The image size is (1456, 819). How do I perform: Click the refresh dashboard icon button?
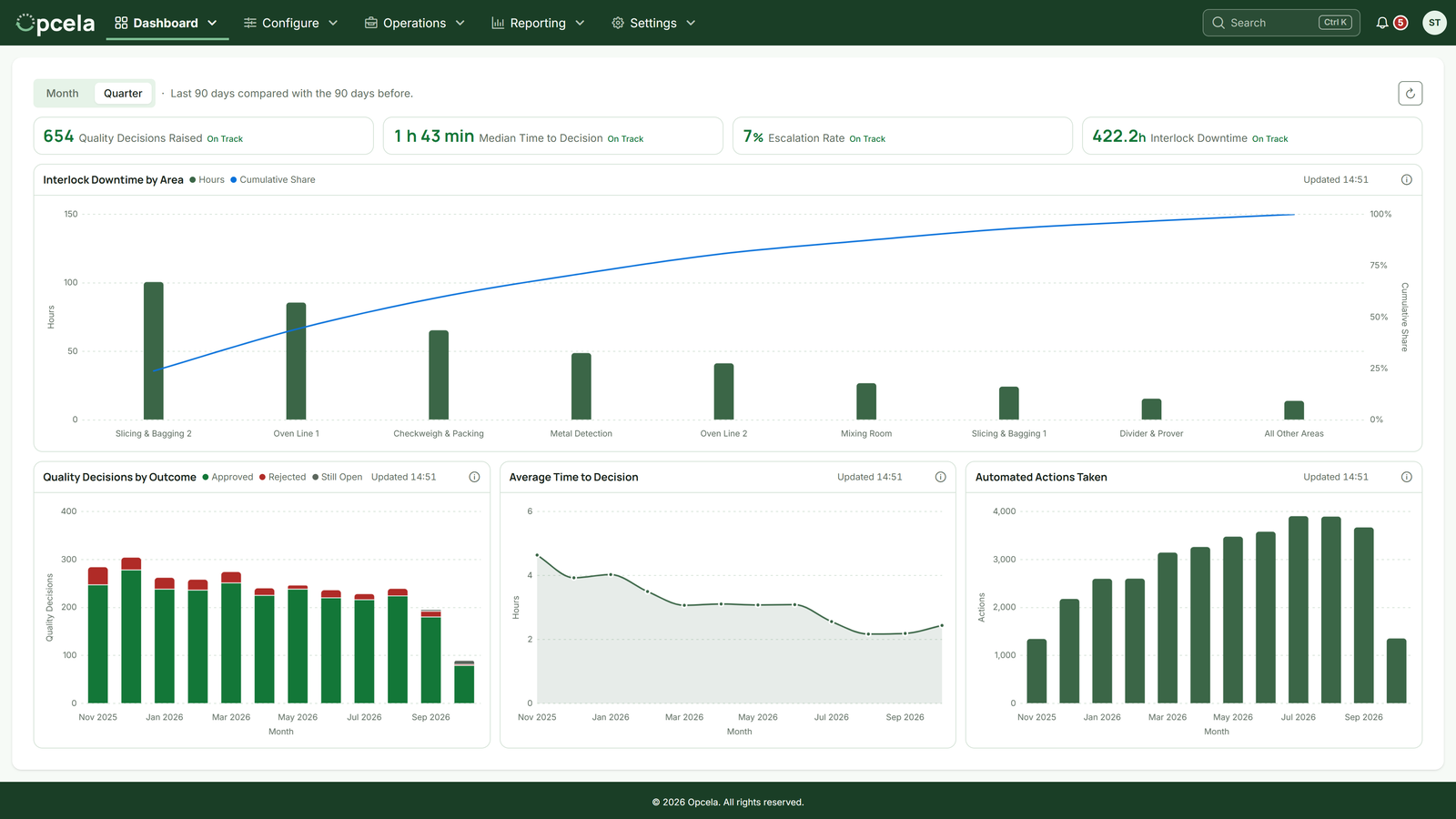(1410, 93)
